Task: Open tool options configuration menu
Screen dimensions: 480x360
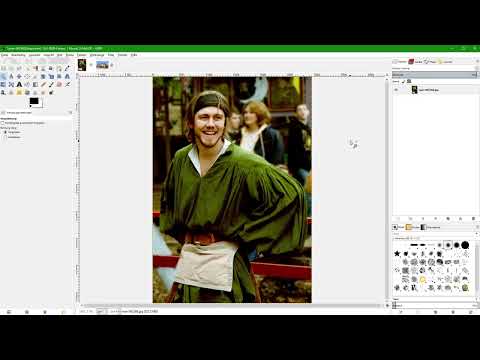Action: (70, 112)
